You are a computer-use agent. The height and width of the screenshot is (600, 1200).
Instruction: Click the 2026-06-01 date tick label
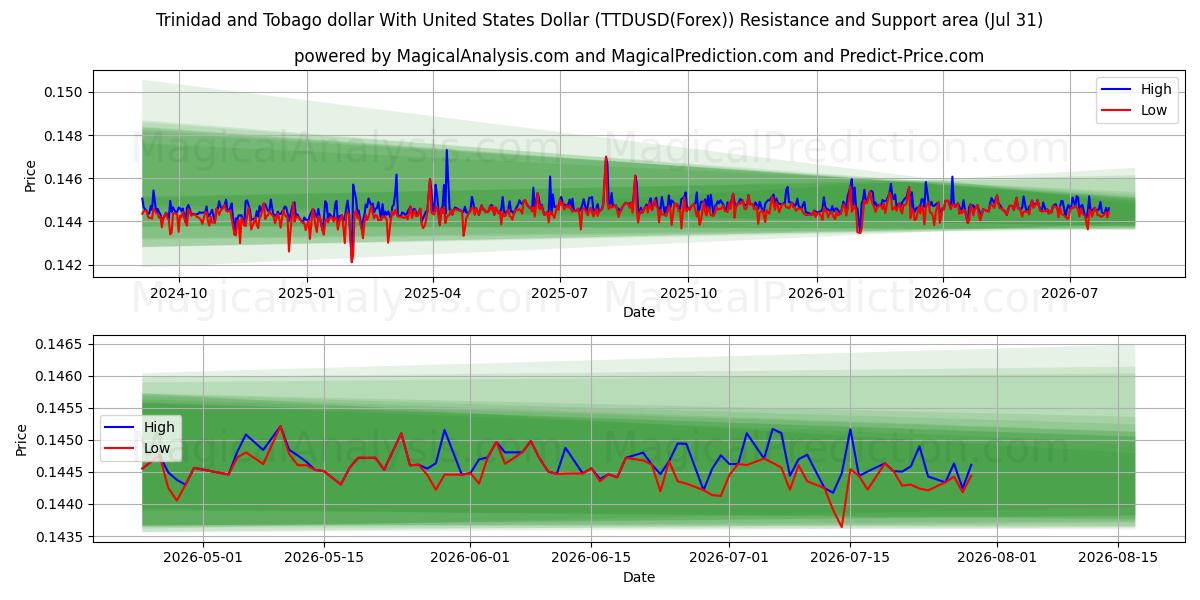[471, 558]
